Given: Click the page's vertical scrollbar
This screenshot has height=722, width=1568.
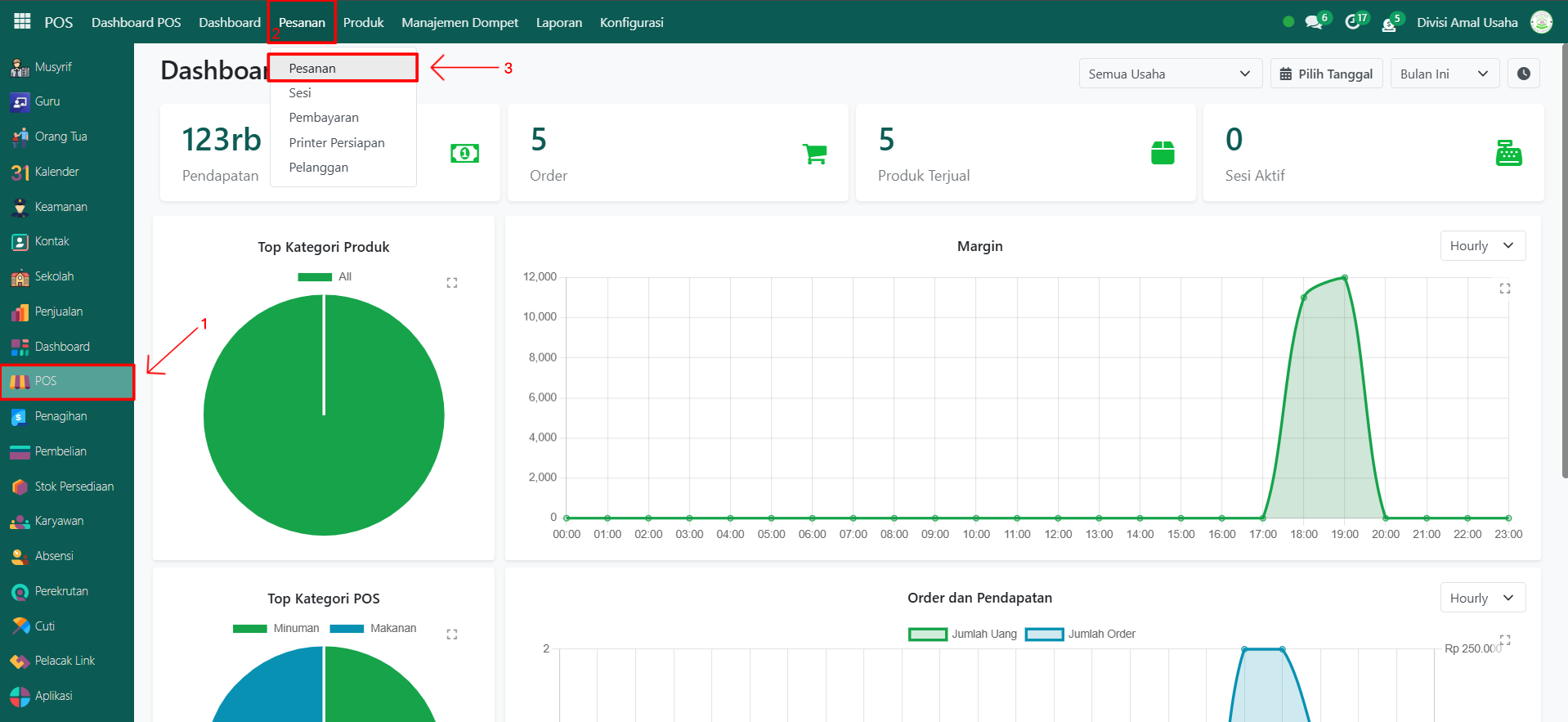Looking at the screenshot, I should [1564, 262].
